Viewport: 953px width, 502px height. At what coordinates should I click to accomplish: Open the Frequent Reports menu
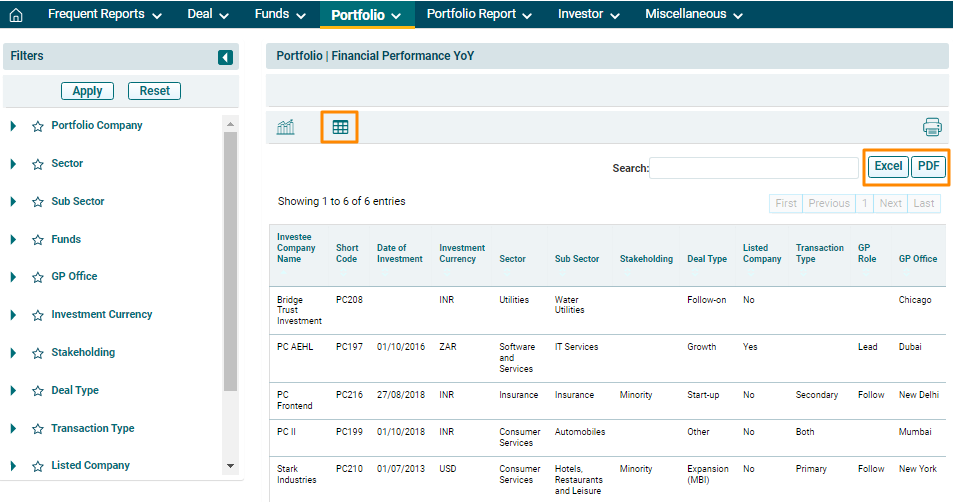[x=104, y=15]
